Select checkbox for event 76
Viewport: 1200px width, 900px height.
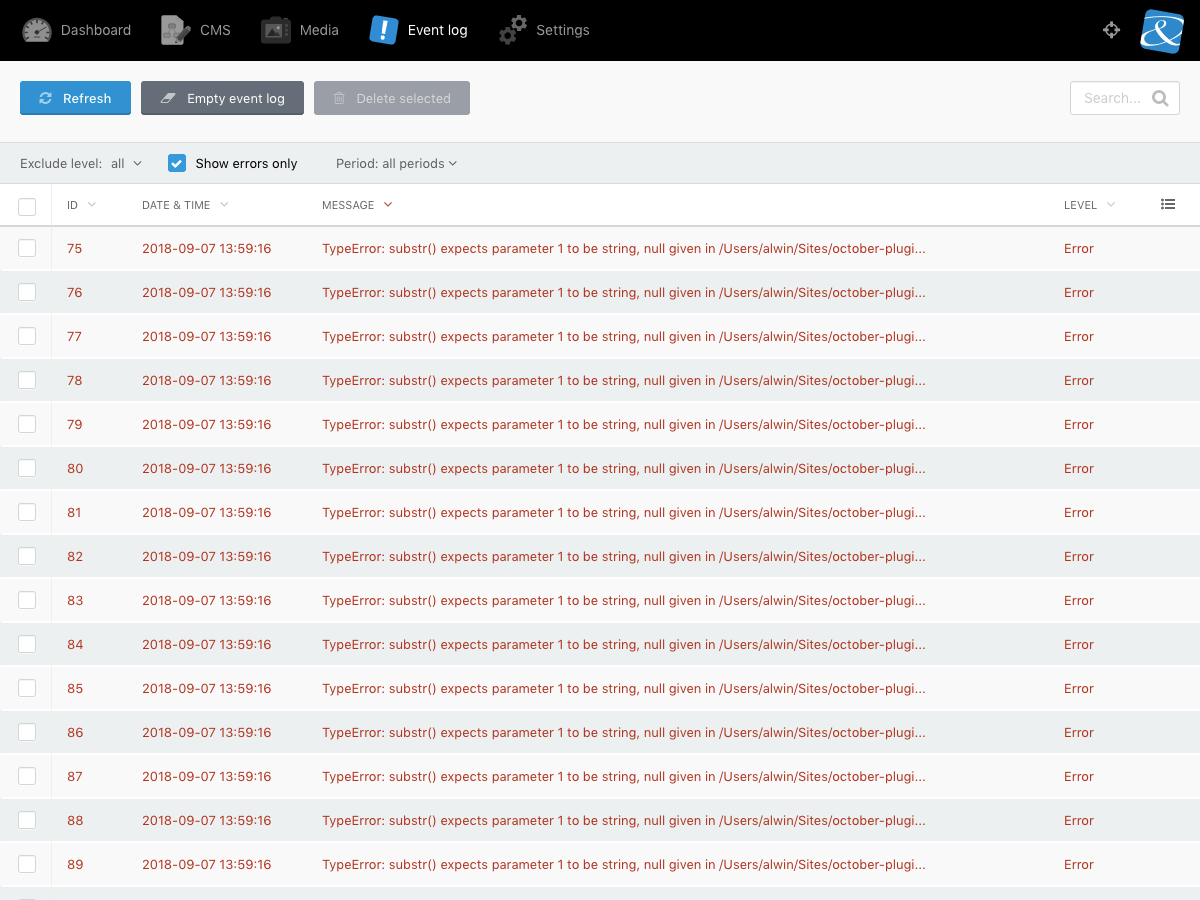[x=27, y=292]
